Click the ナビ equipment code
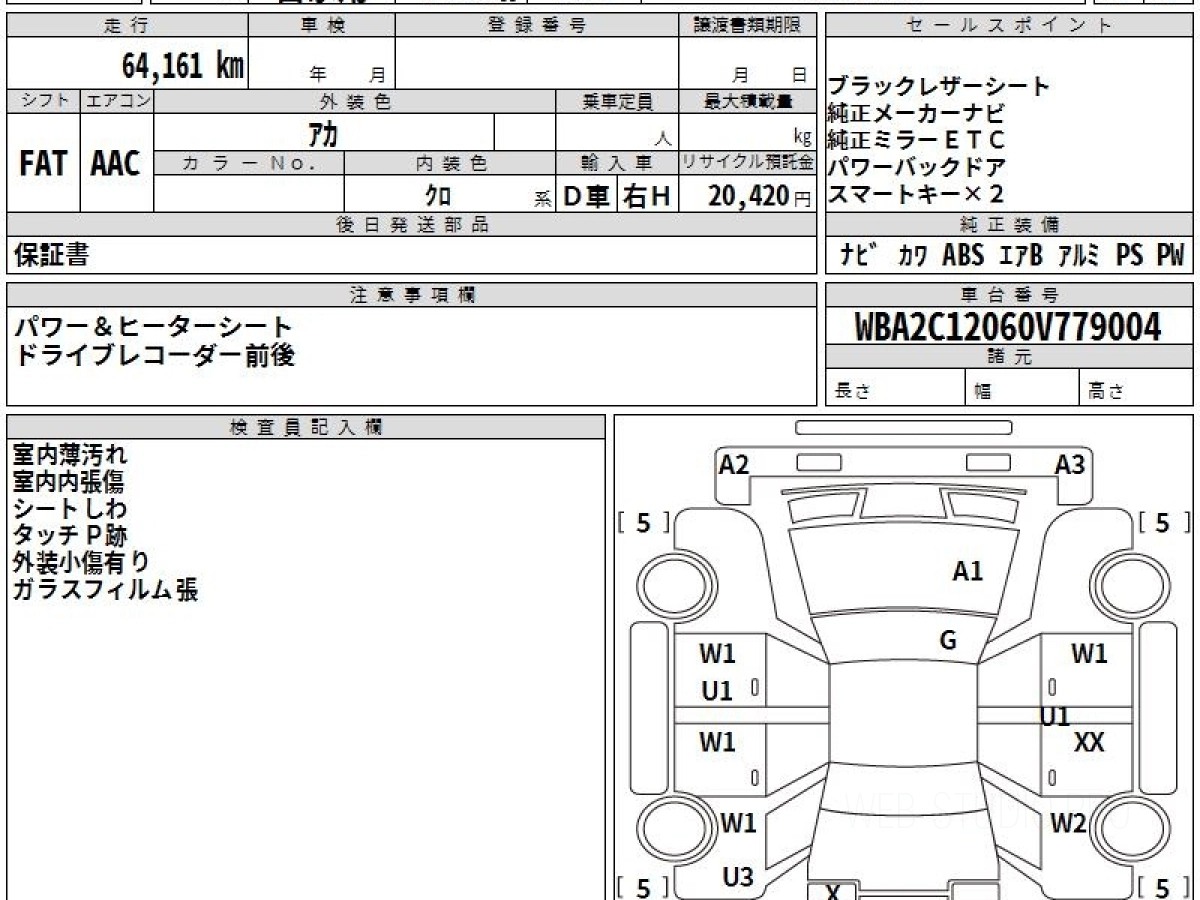 [x=859, y=255]
